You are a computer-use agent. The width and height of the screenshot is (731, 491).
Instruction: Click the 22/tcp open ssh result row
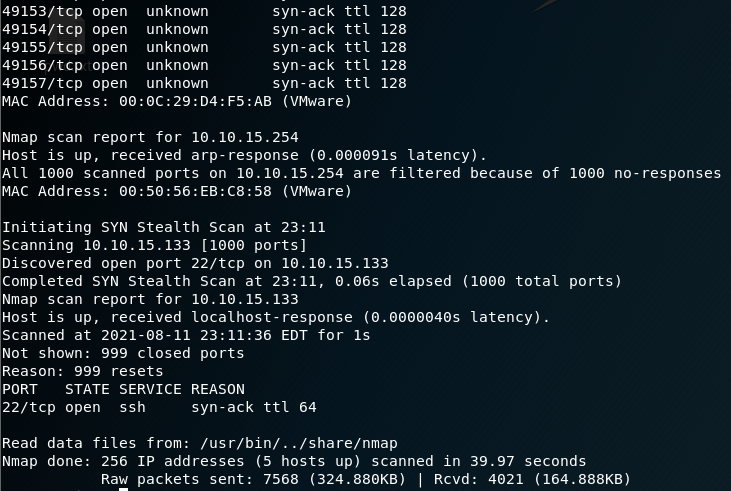click(x=159, y=407)
